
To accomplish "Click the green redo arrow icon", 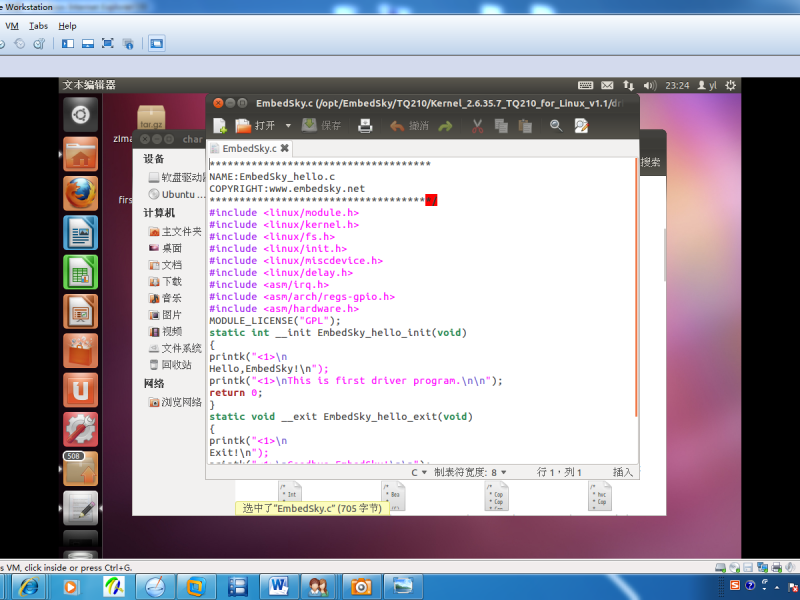I will [x=445, y=126].
